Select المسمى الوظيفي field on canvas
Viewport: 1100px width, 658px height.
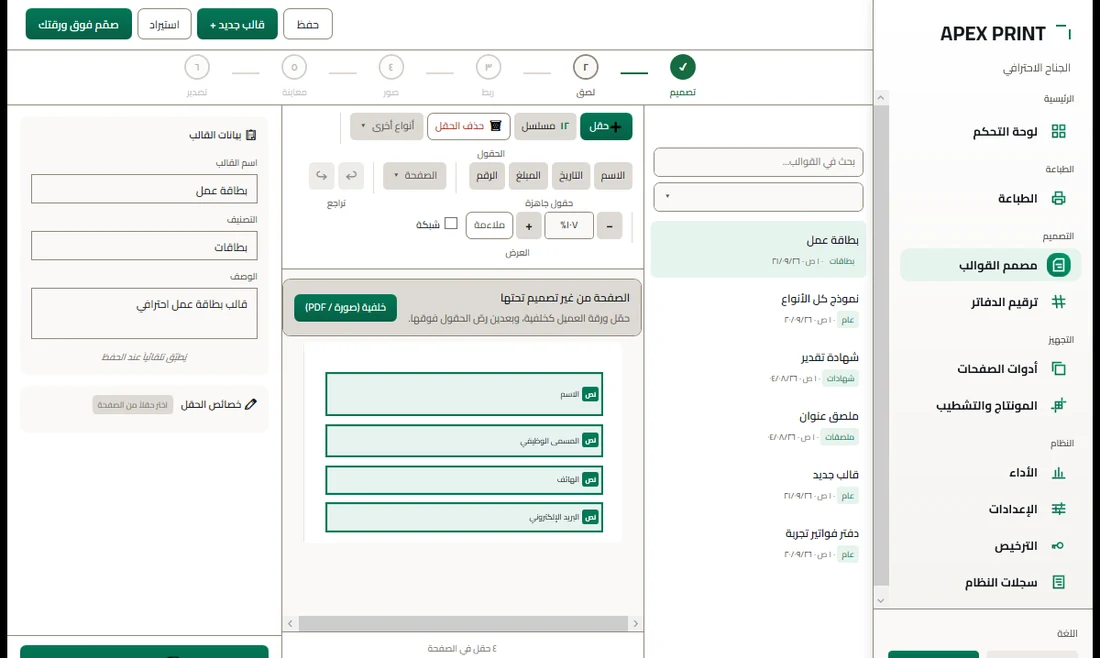pyautogui.click(x=464, y=441)
